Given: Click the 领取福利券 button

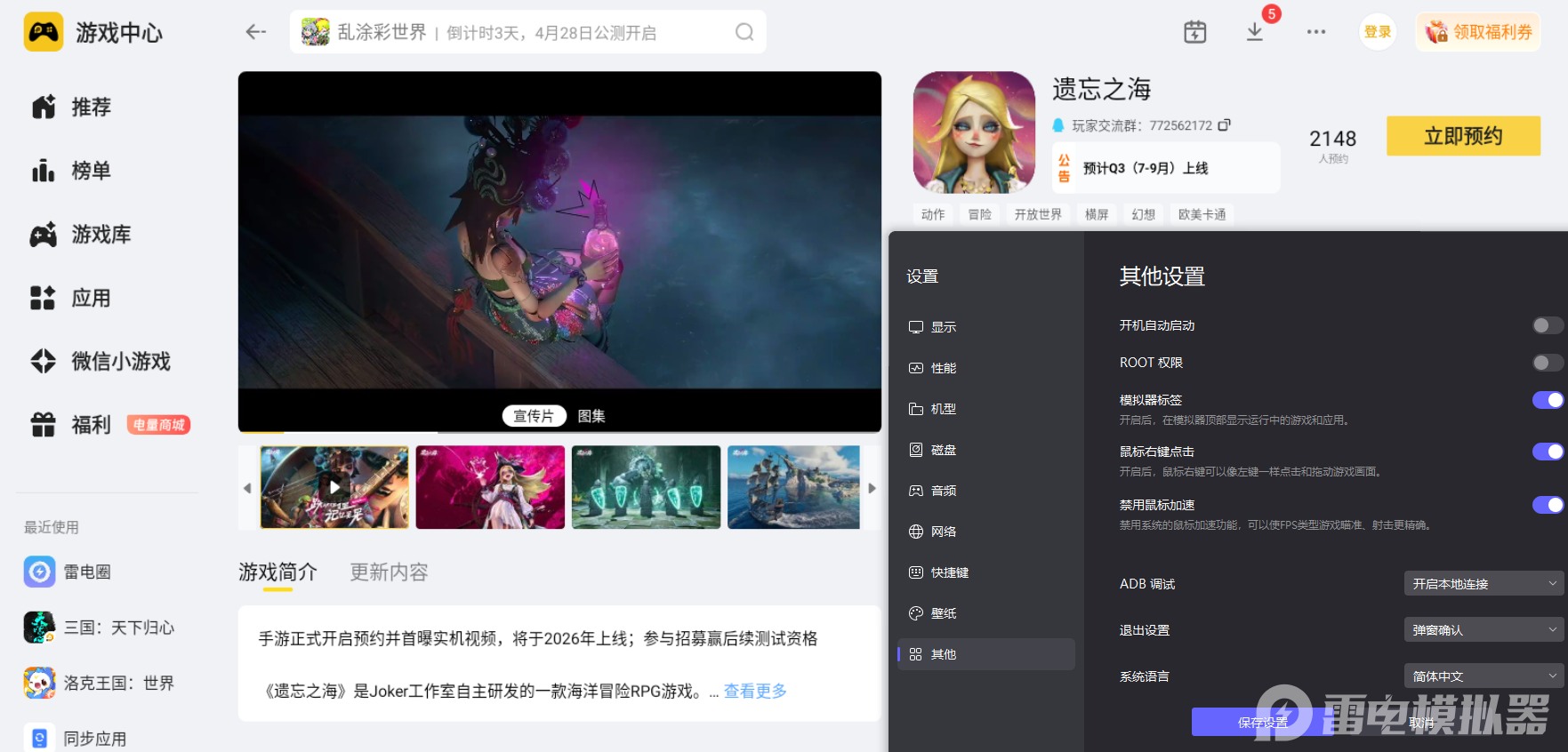Looking at the screenshot, I should point(1478,32).
